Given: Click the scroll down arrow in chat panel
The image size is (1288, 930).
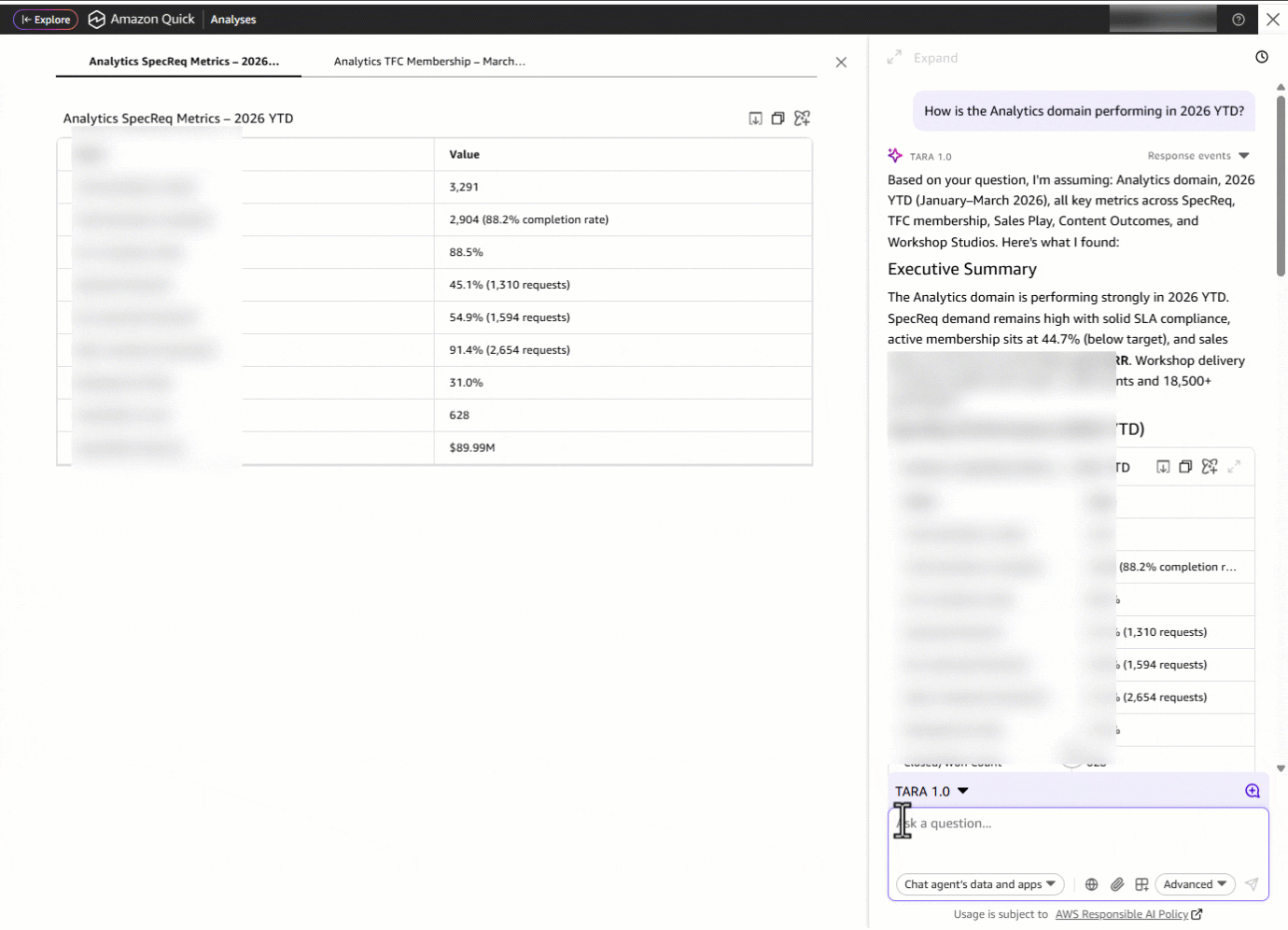Looking at the screenshot, I should [1281, 768].
